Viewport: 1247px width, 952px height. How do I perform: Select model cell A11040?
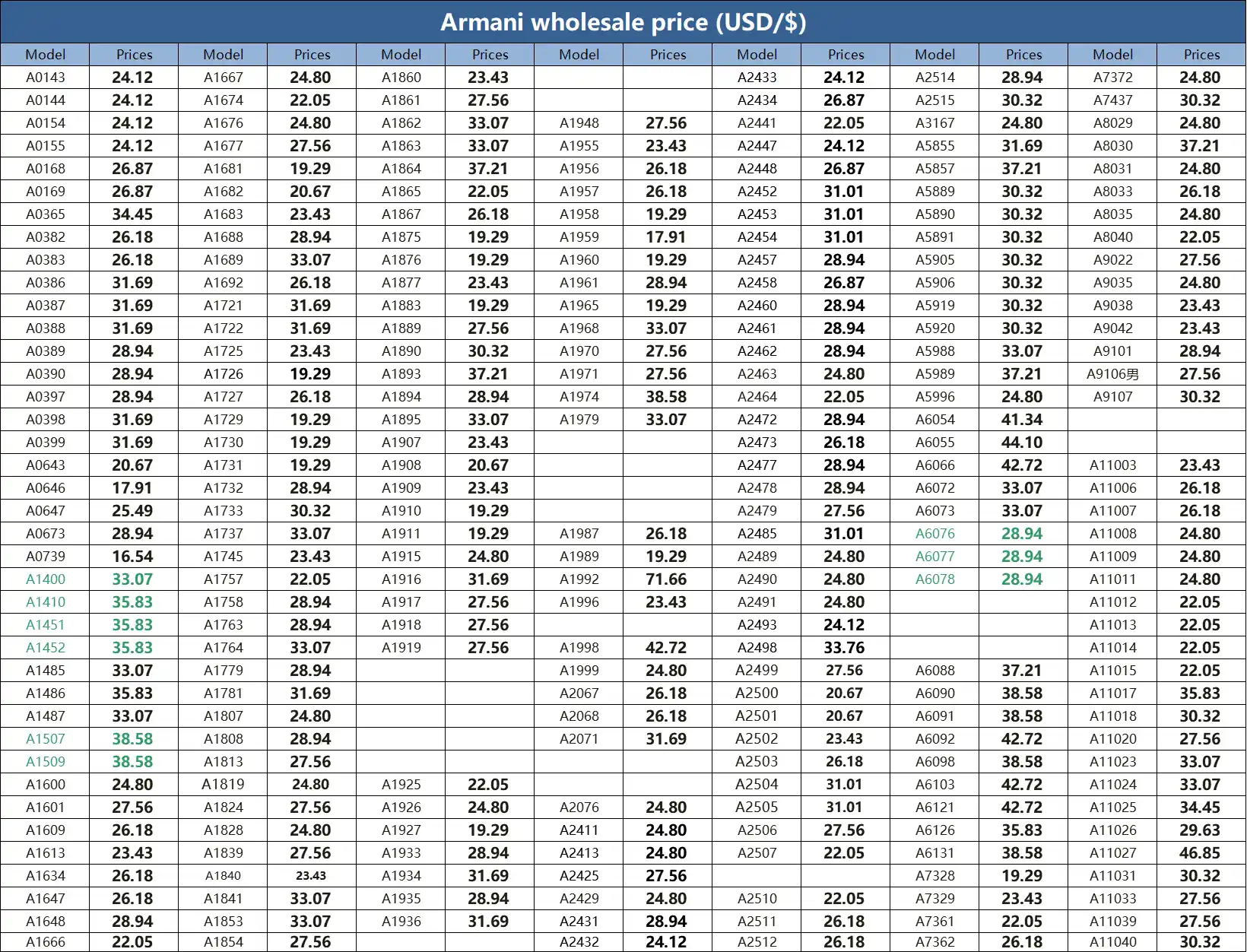[x=1113, y=942]
